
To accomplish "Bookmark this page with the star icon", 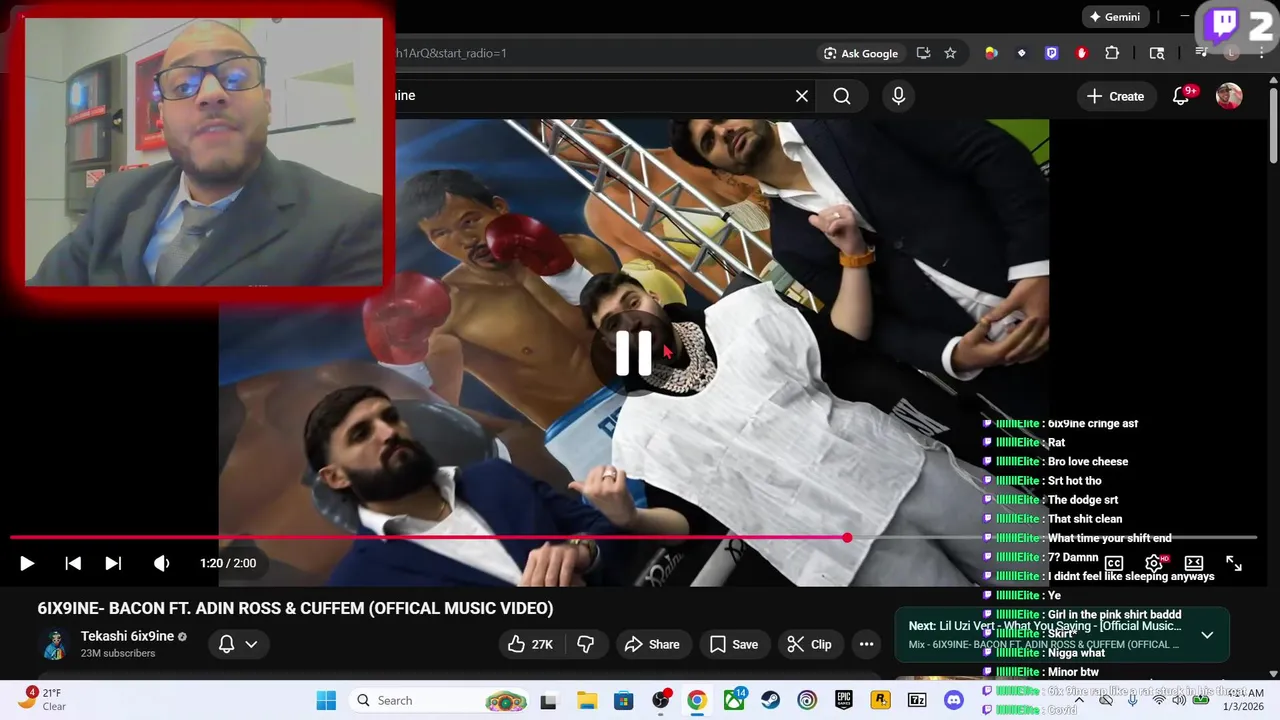I will coord(950,53).
